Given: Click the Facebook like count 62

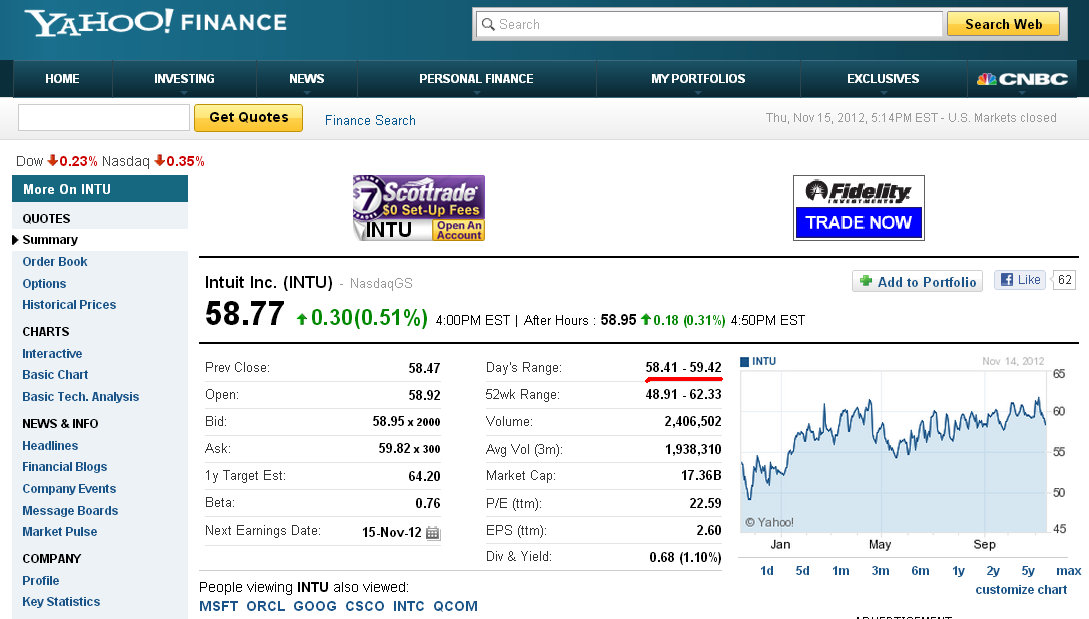Looking at the screenshot, I should pyautogui.click(x=1065, y=280).
